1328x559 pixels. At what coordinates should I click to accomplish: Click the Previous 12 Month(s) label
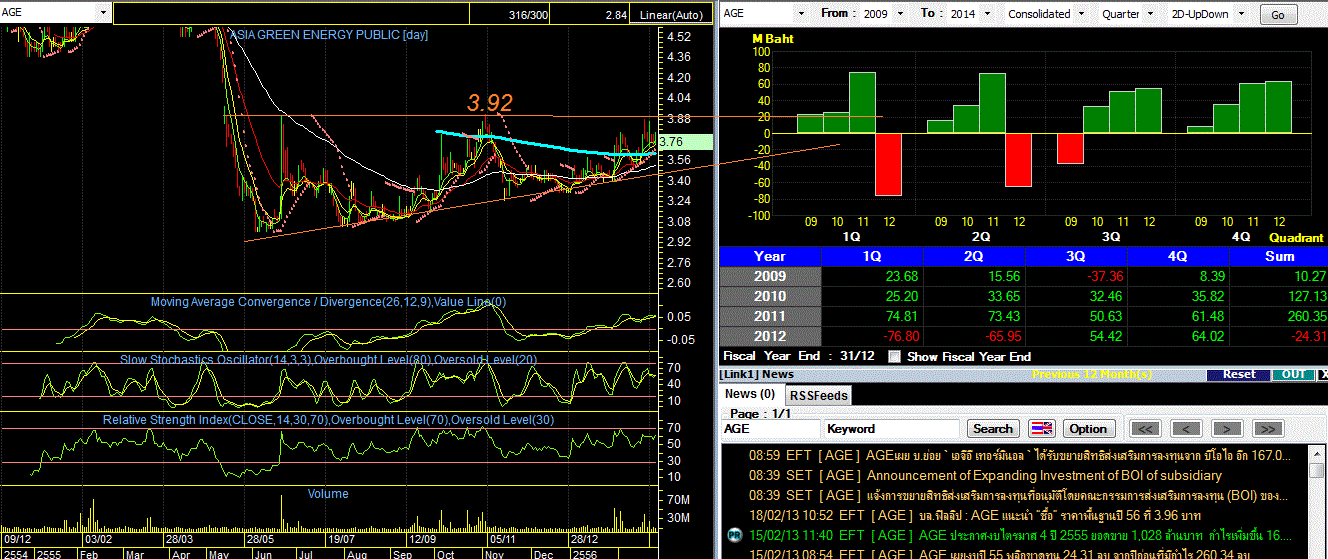(1092, 374)
